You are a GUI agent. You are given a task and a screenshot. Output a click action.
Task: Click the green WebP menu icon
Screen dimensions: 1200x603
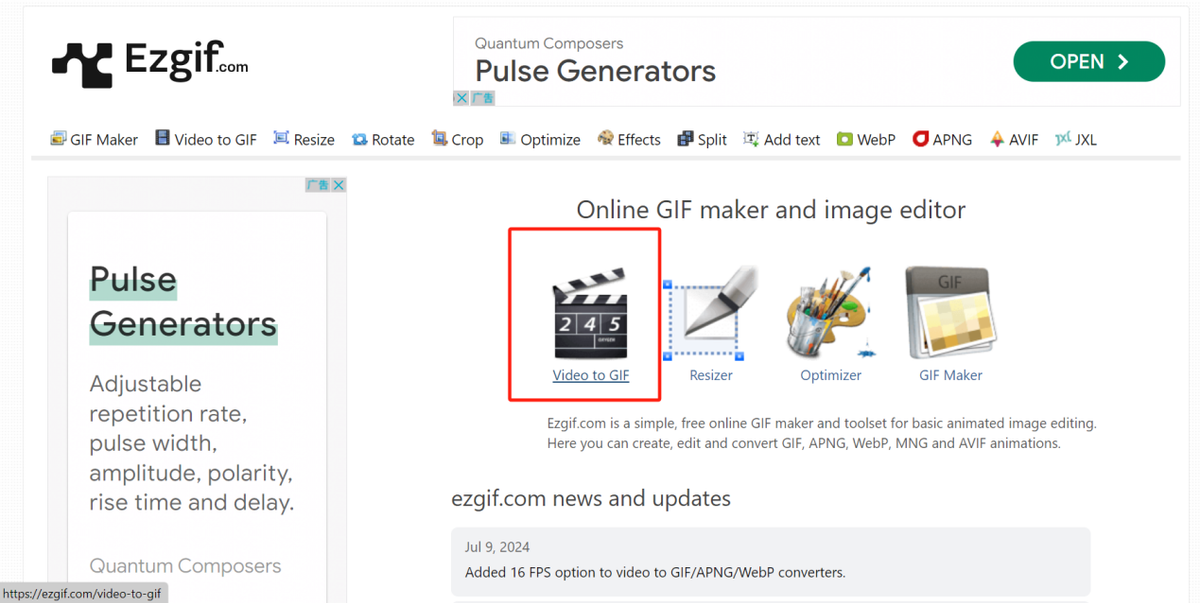click(844, 139)
